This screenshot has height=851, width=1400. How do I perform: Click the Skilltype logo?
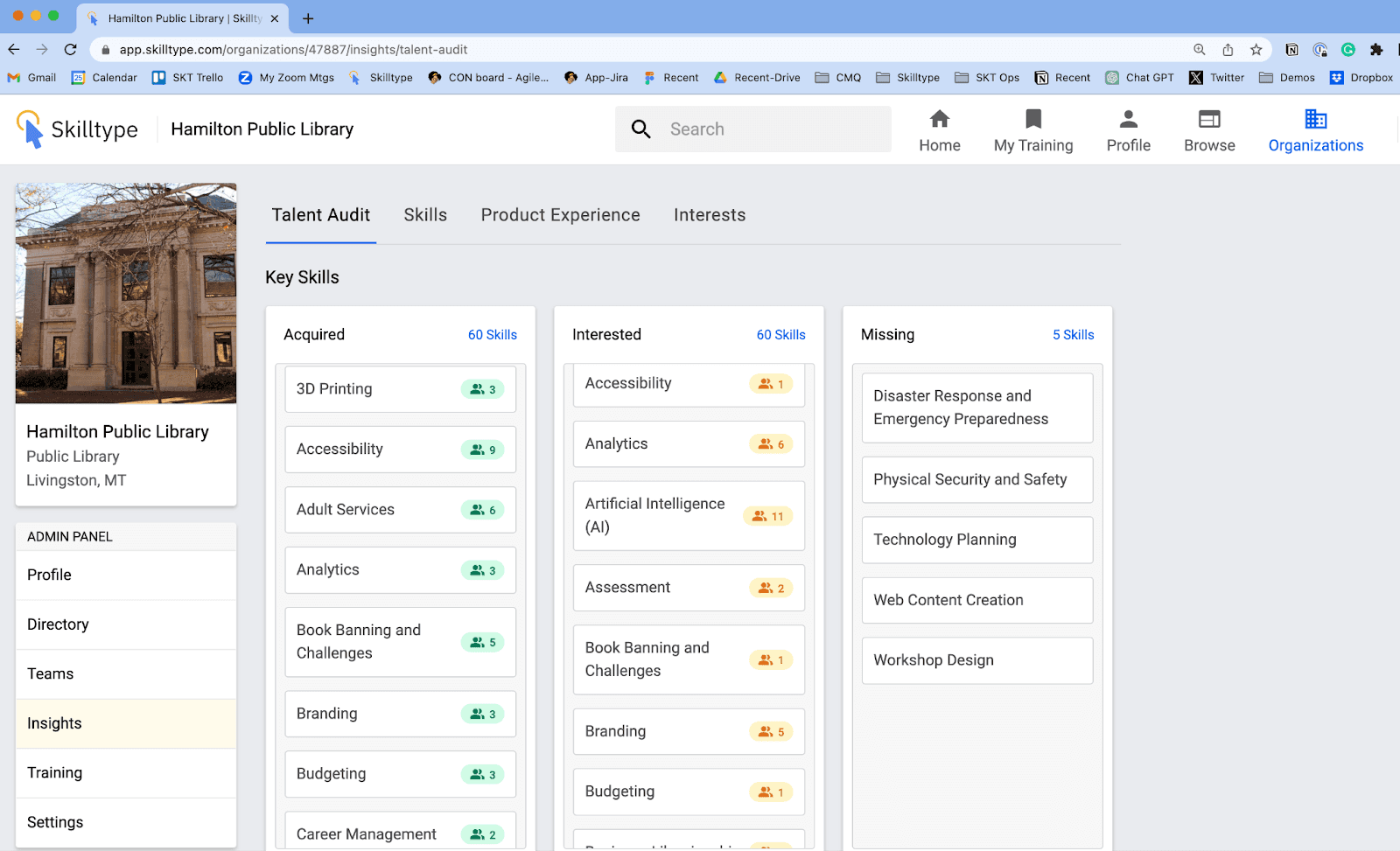click(77, 129)
